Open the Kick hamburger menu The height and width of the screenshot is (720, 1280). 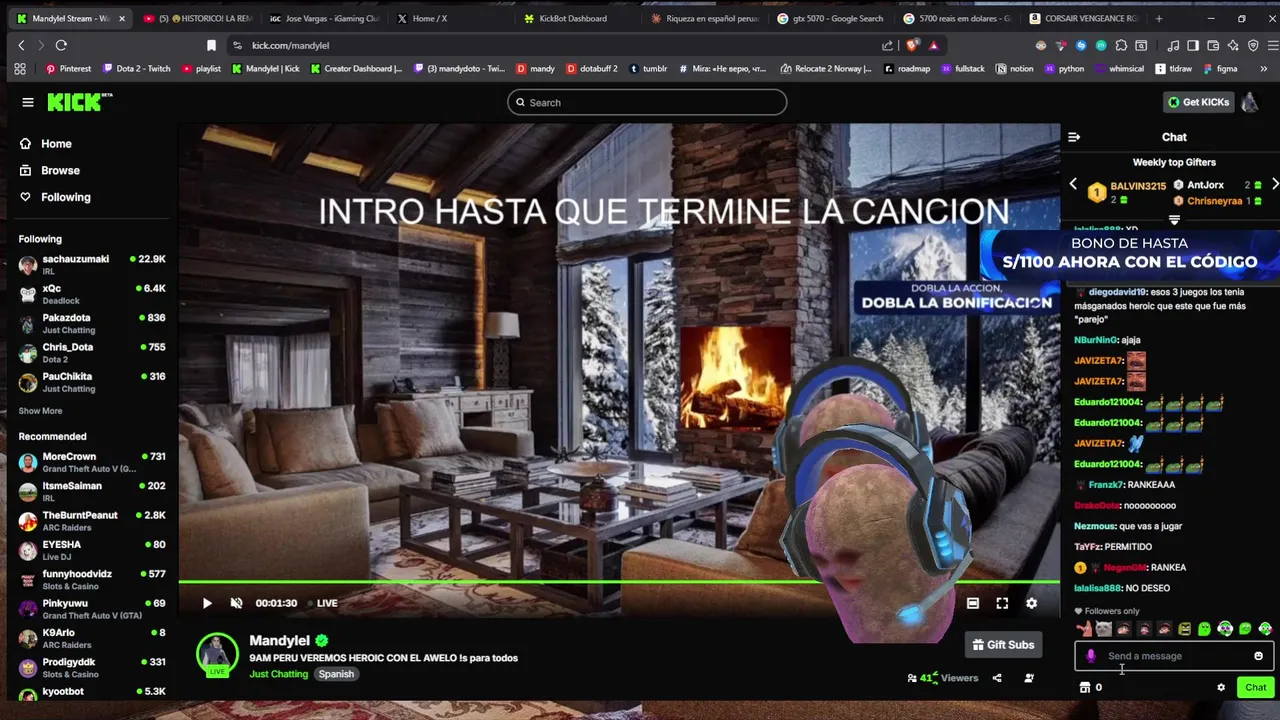pos(28,102)
